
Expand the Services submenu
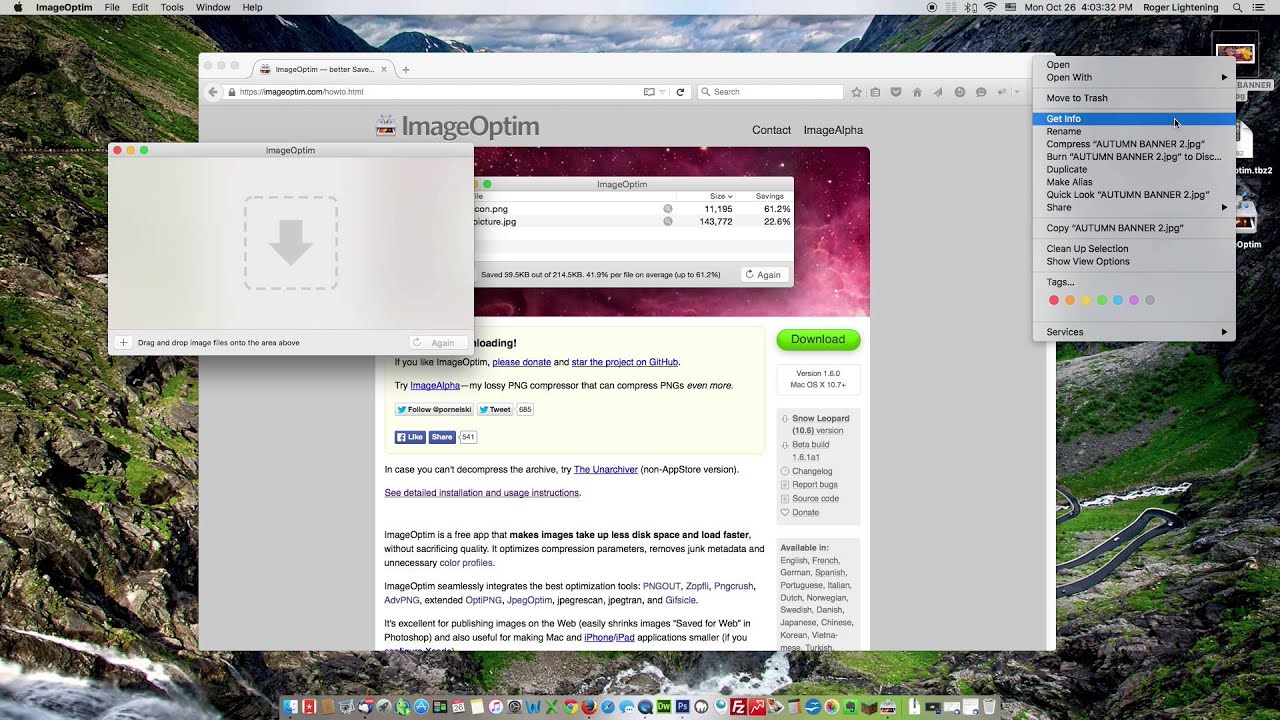pos(1134,332)
